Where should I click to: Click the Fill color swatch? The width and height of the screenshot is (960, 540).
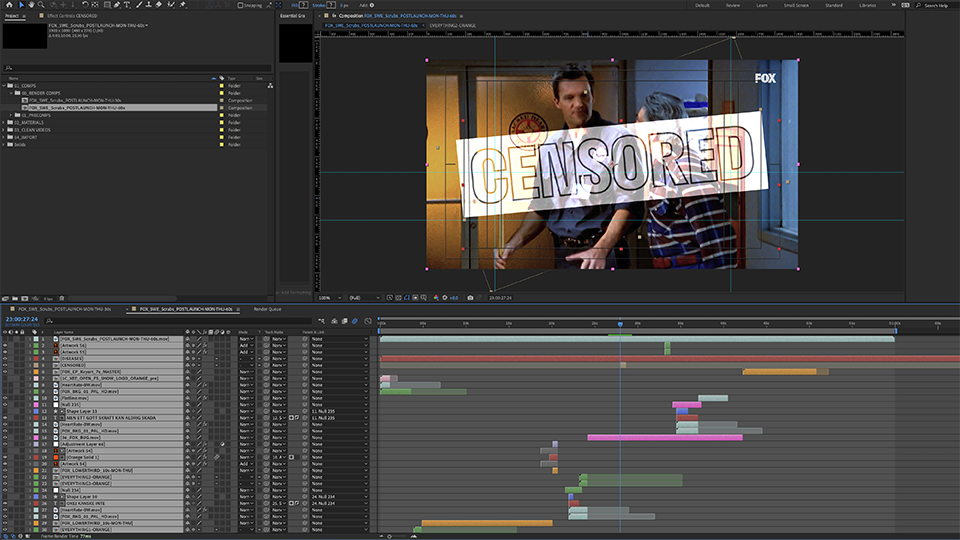click(303, 5)
